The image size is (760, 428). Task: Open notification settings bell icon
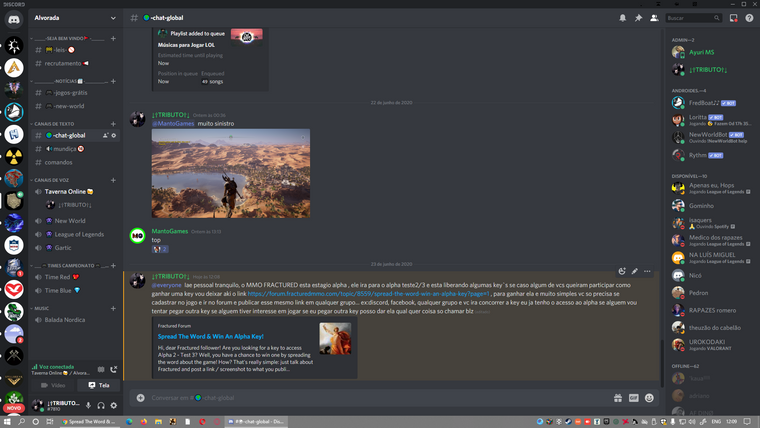[622, 18]
